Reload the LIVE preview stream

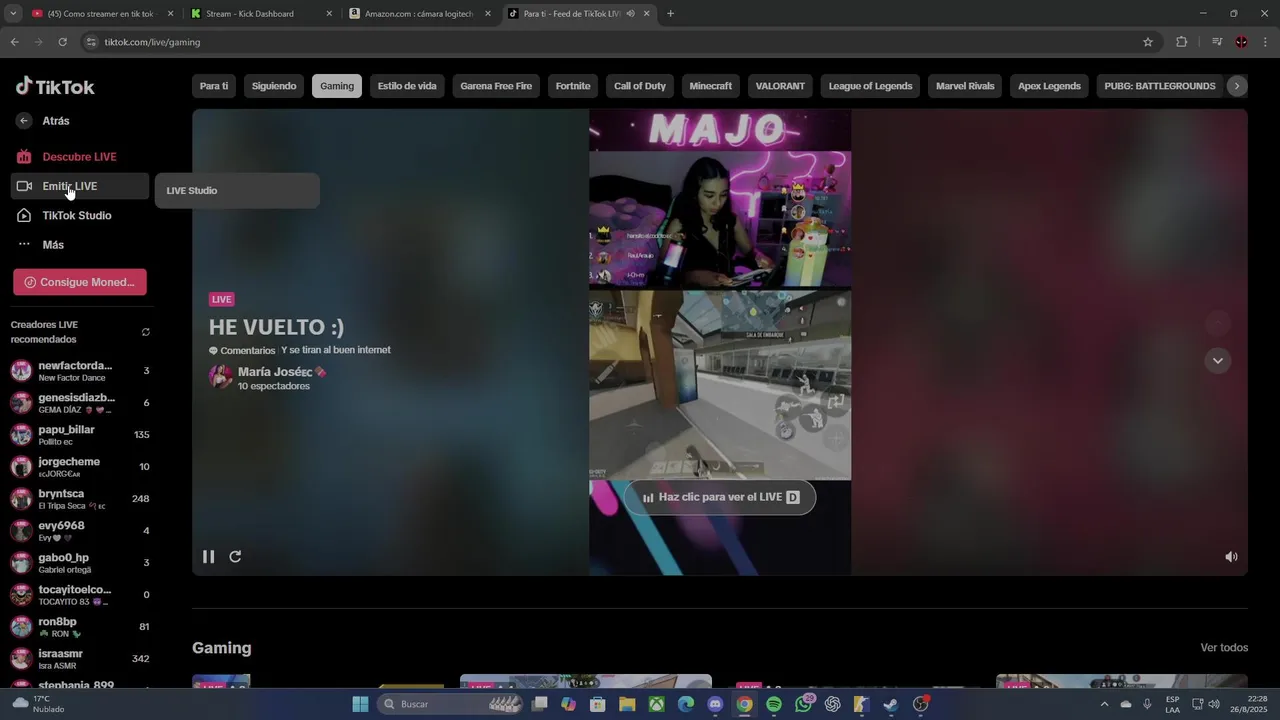tap(235, 557)
